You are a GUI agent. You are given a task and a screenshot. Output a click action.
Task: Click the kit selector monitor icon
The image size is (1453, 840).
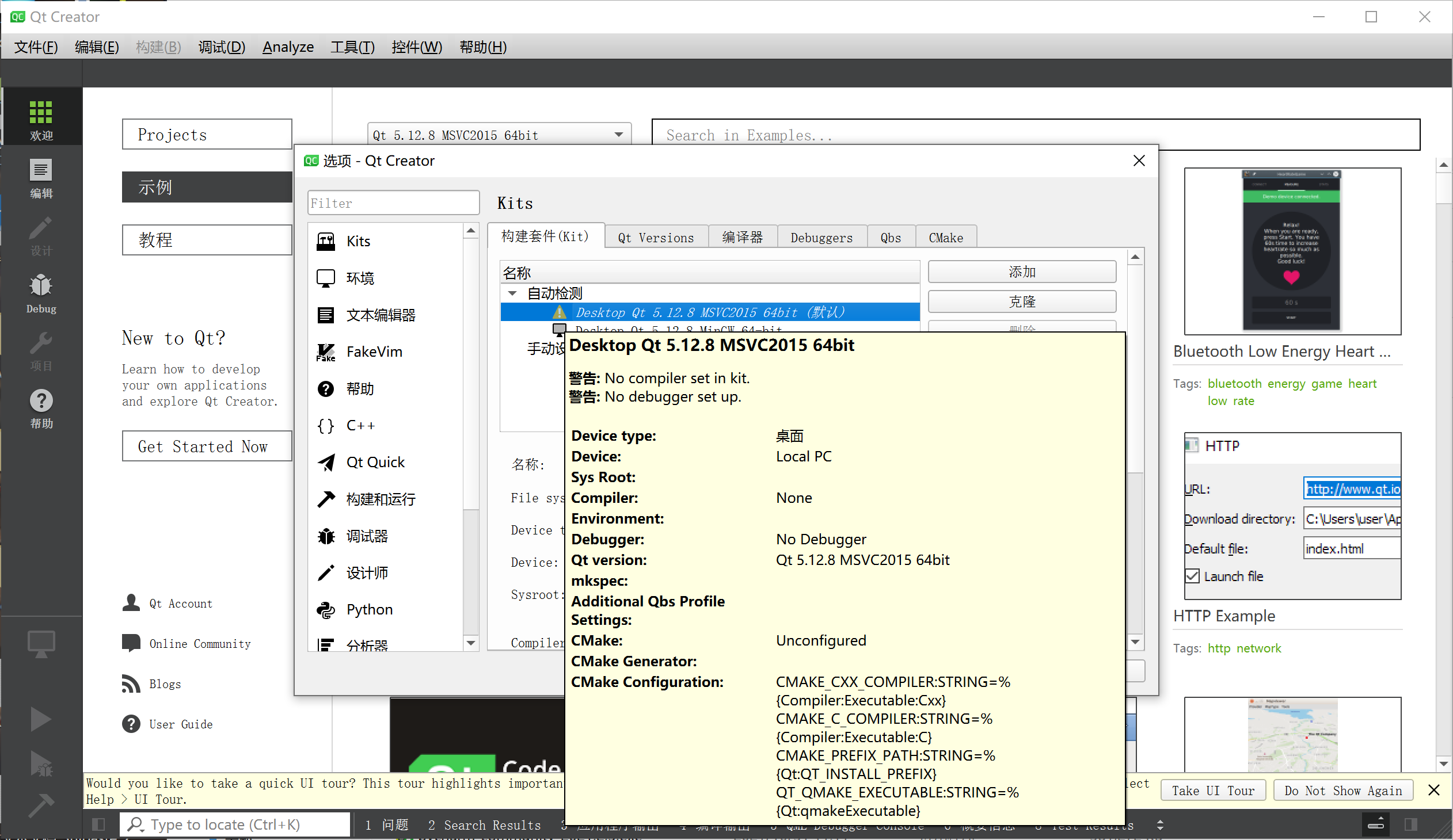pos(41,644)
